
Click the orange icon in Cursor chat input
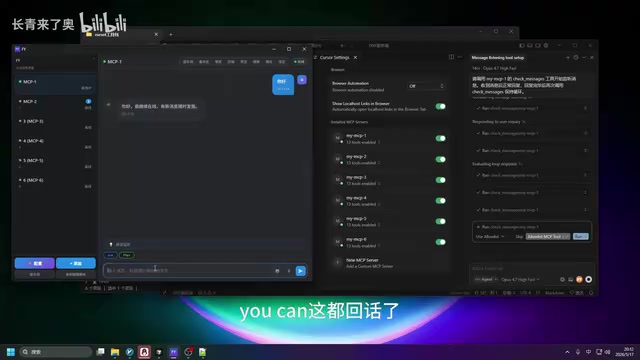coord(579,280)
